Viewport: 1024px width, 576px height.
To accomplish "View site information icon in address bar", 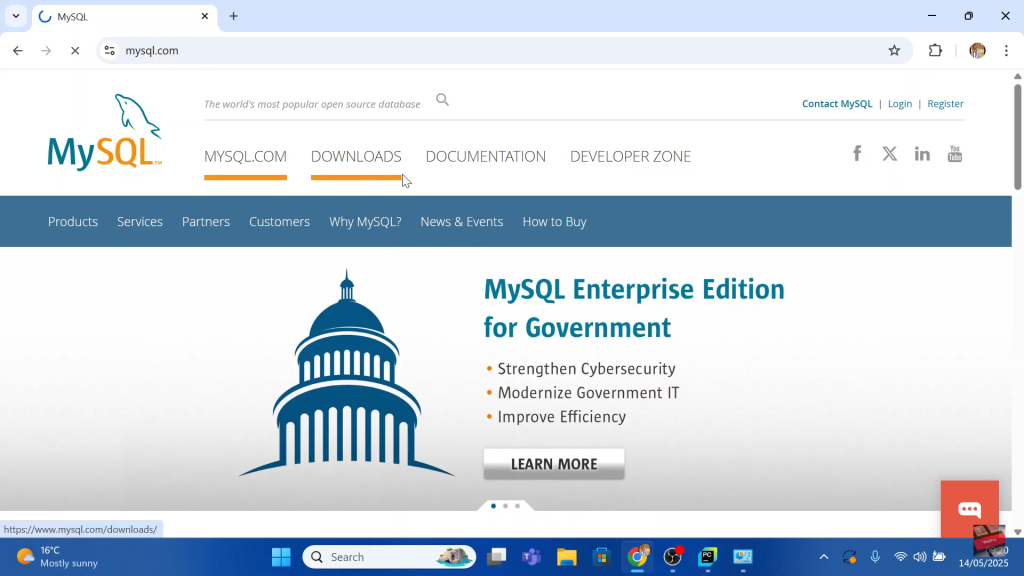I will (110, 50).
